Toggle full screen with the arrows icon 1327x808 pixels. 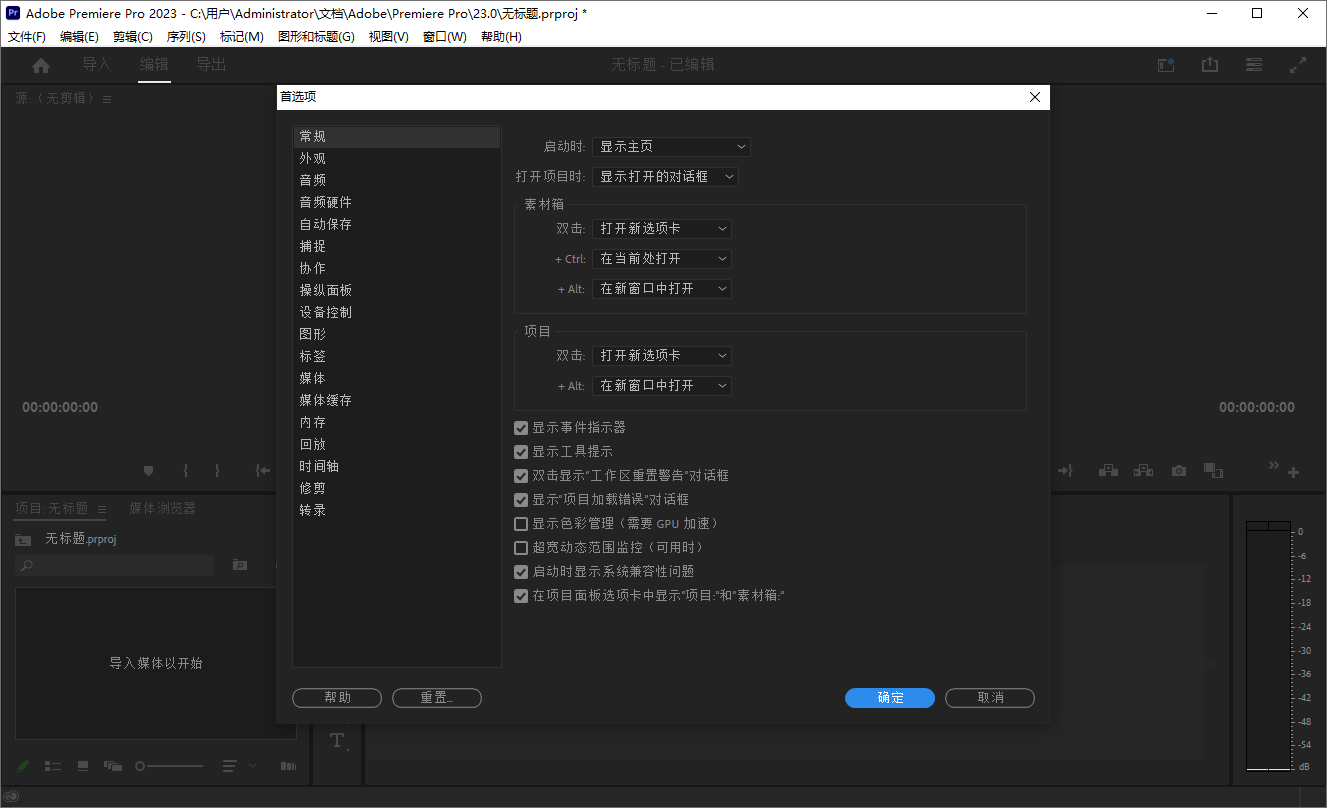[1299, 64]
